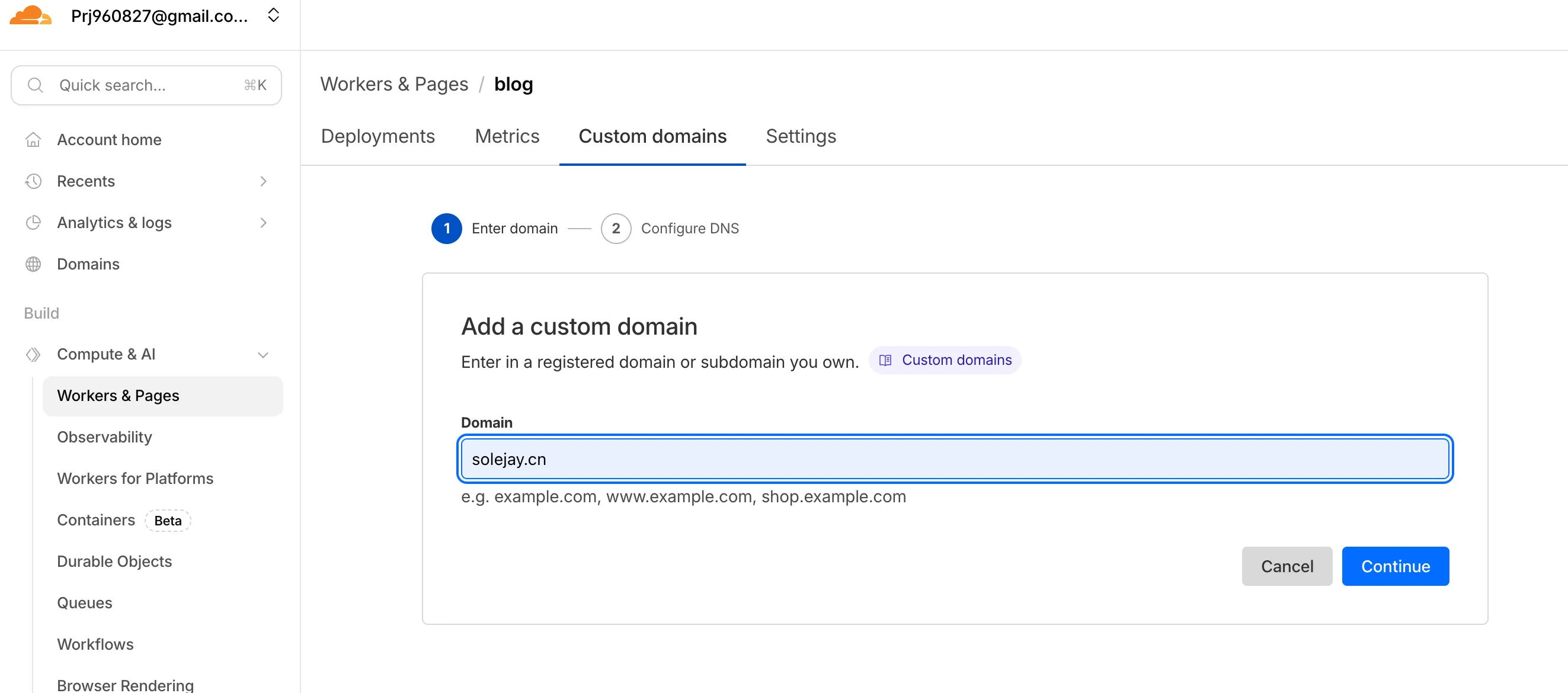Expand the Recents submenu chevron
Viewport: 1568px width, 693px height.
263,181
